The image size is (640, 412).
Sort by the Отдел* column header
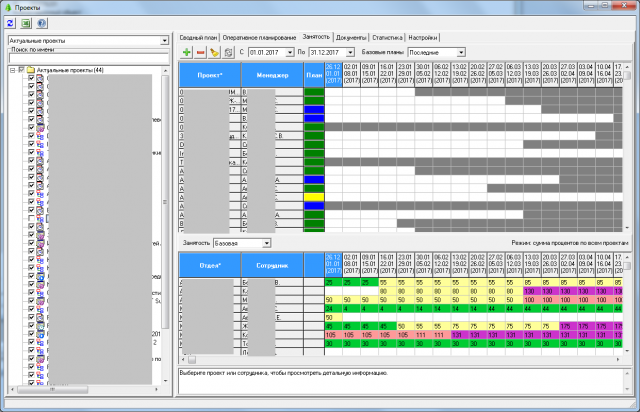pyautogui.click(x=210, y=265)
